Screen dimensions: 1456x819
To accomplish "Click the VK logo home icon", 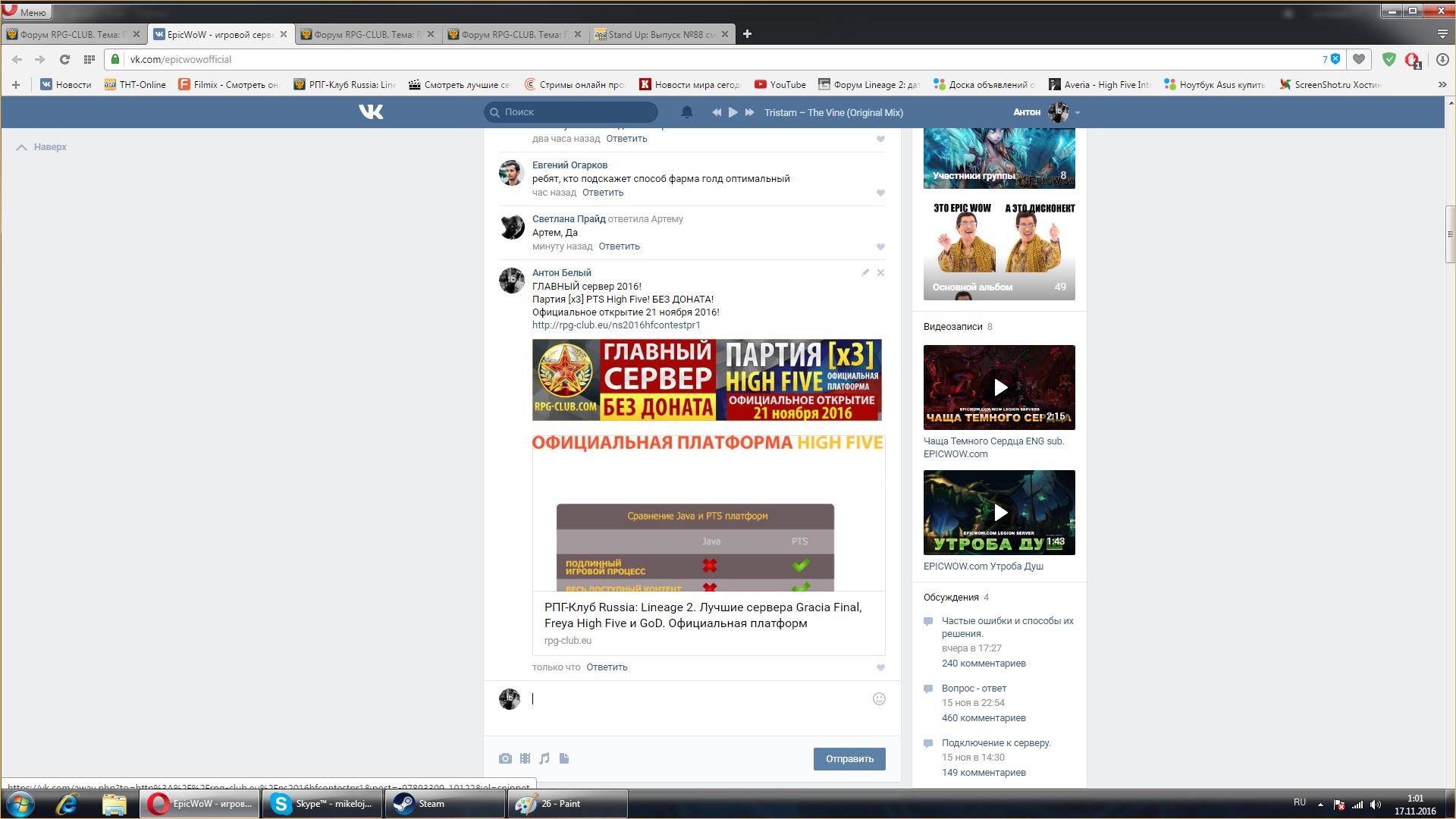I will [371, 112].
